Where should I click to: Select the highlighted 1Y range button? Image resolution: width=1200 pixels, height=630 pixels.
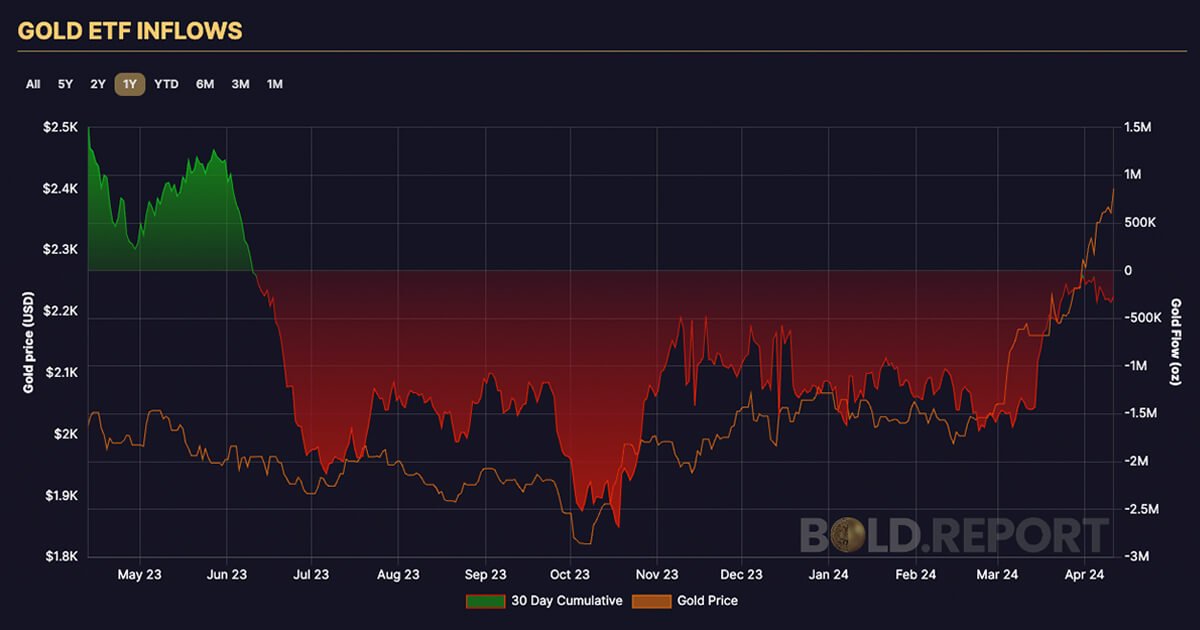pyautogui.click(x=130, y=84)
